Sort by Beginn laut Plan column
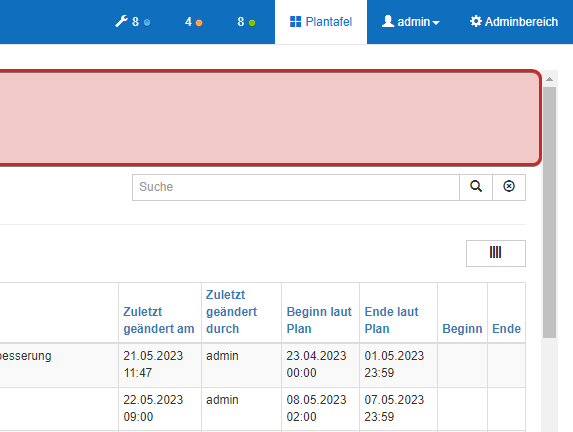573x432 pixels. [319, 320]
